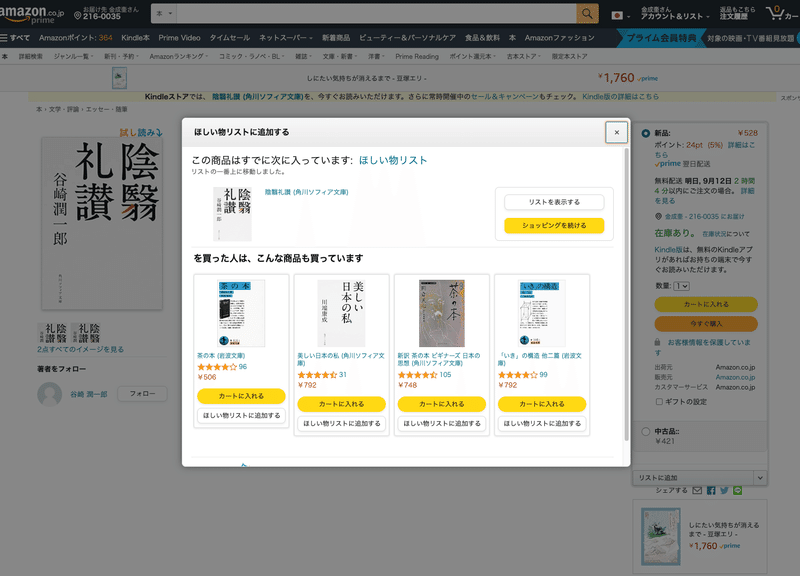
Task: Close the wish list dialog
Action: click(616, 132)
